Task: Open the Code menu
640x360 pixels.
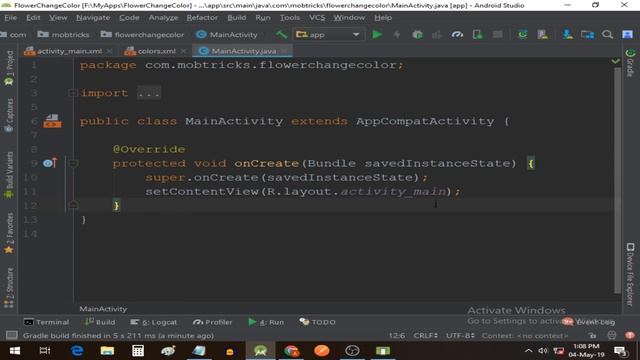Action: point(129,18)
